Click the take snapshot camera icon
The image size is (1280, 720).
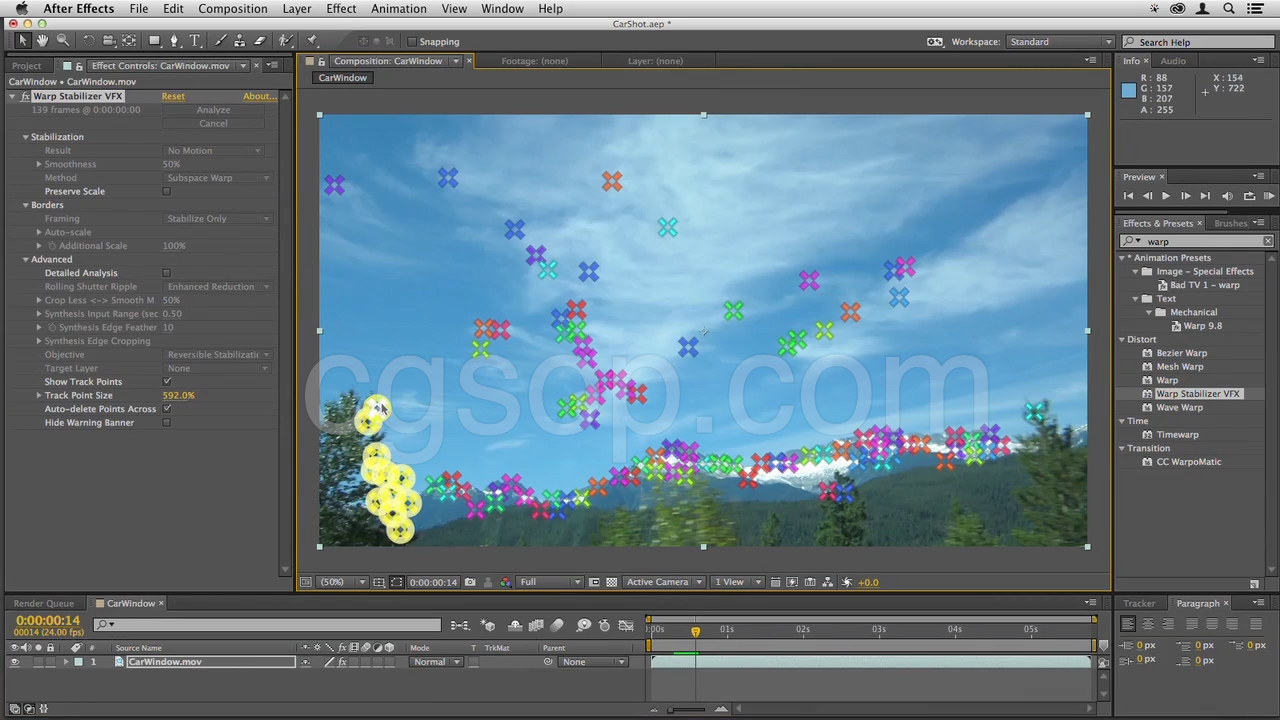coord(470,582)
